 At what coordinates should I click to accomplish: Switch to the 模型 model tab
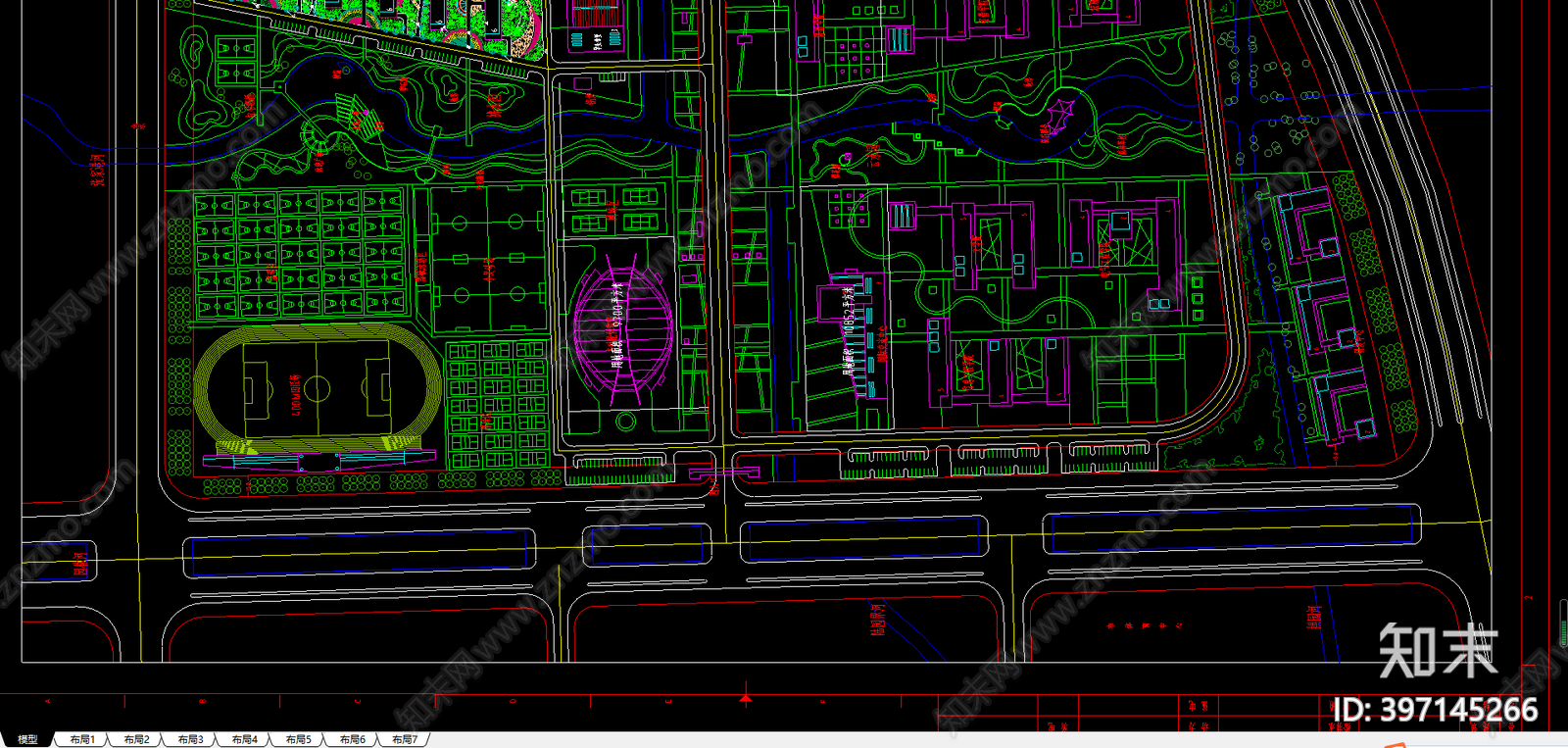click(x=26, y=739)
